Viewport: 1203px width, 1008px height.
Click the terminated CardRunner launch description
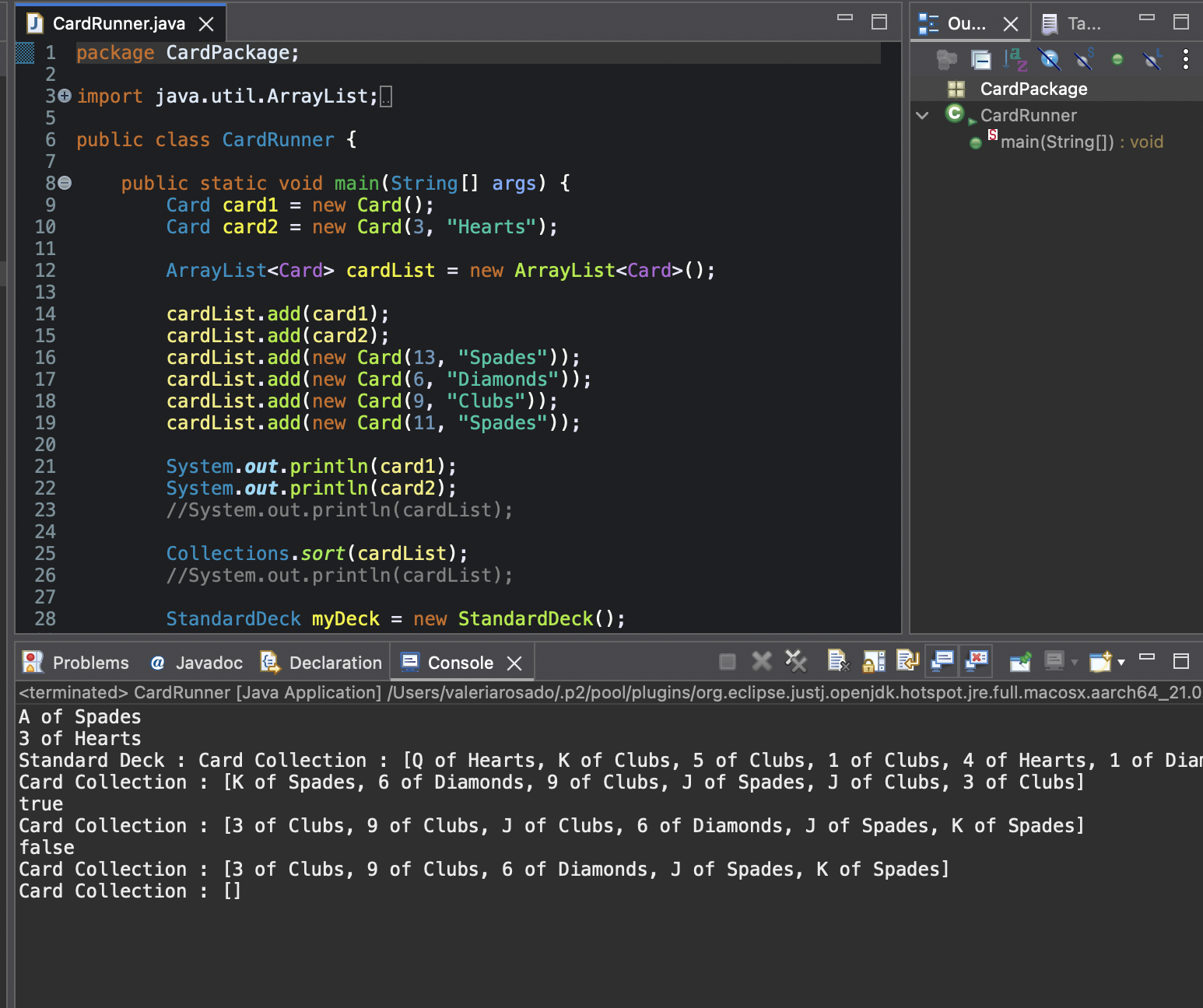609,692
